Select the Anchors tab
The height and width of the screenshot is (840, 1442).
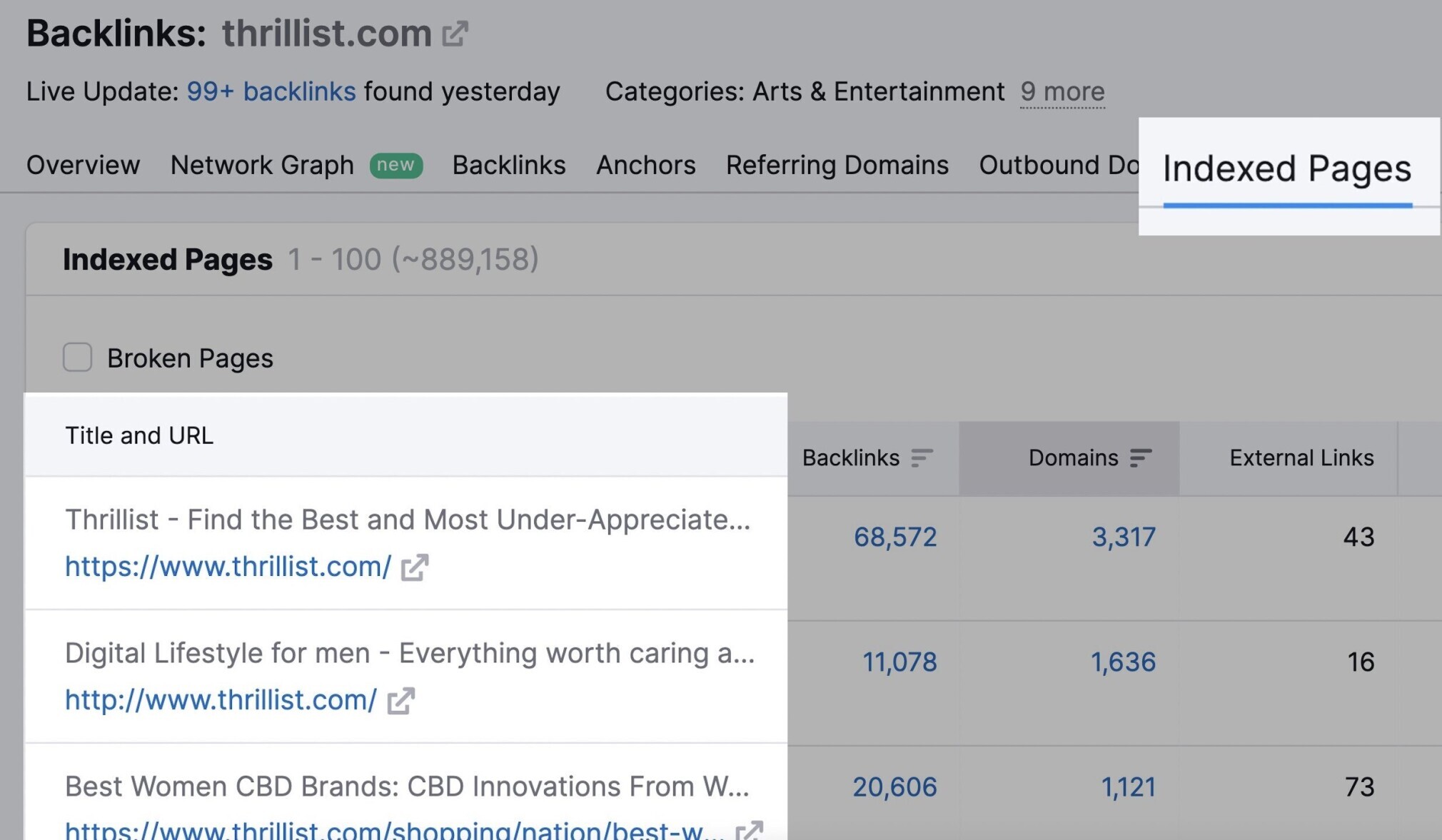point(646,165)
